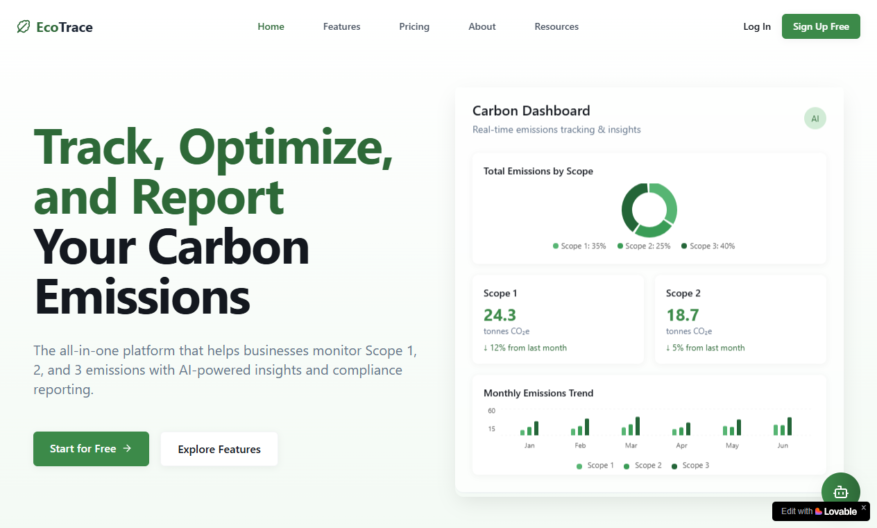Click the Lovable heart logo icon
Image resolution: width=877 pixels, height=528 pixels.
click(x=818, y=511)
